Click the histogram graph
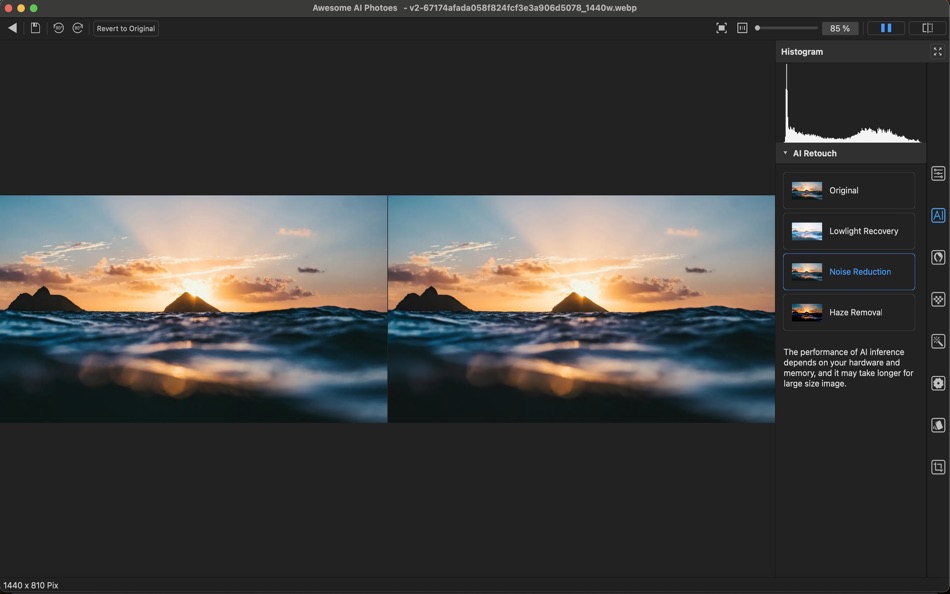This screenshot has width=950, height=594. coord(852,103)
